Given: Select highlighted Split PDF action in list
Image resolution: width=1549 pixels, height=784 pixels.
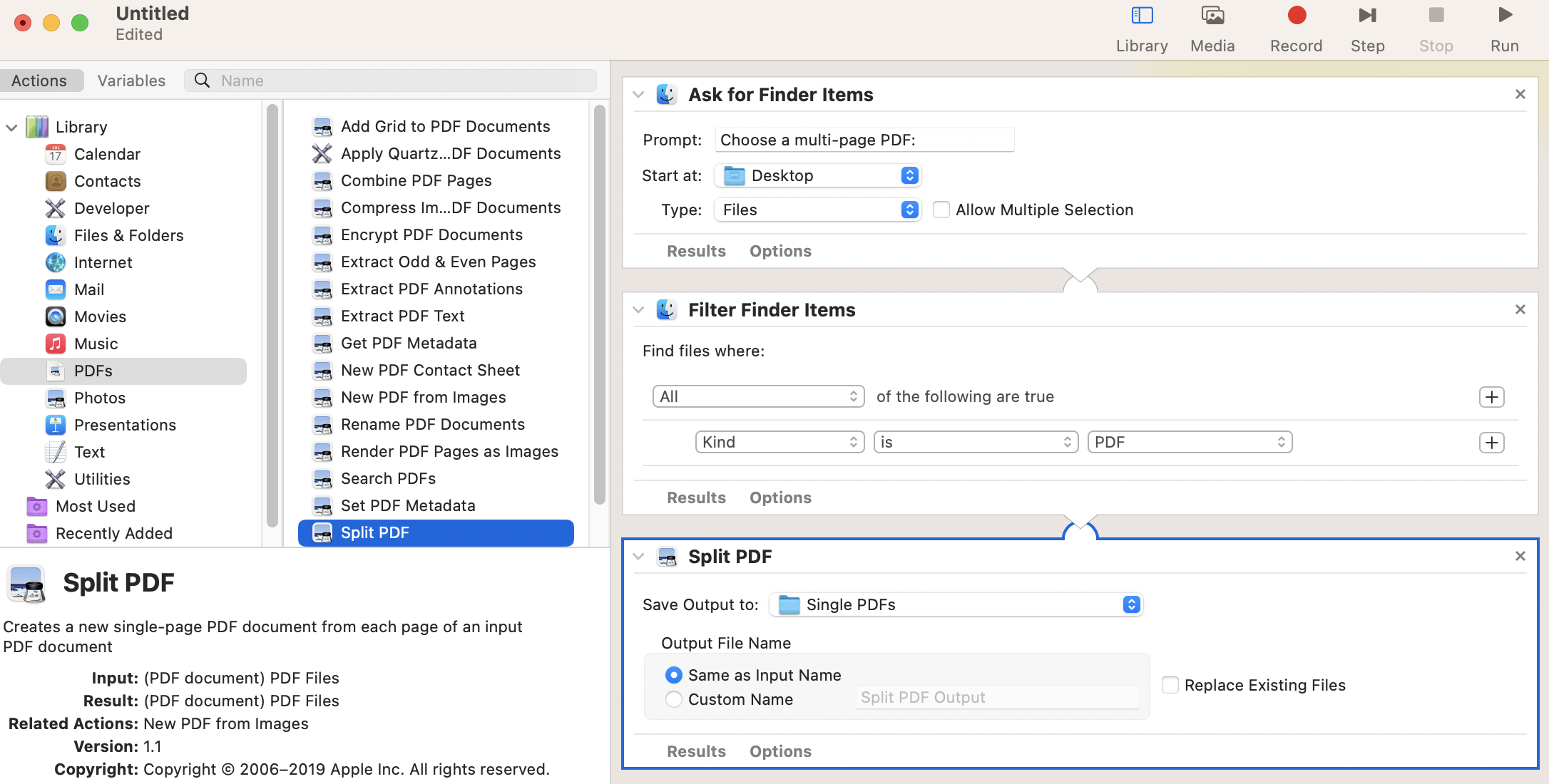Looking at the screenshot, I should tap(436, 532).
